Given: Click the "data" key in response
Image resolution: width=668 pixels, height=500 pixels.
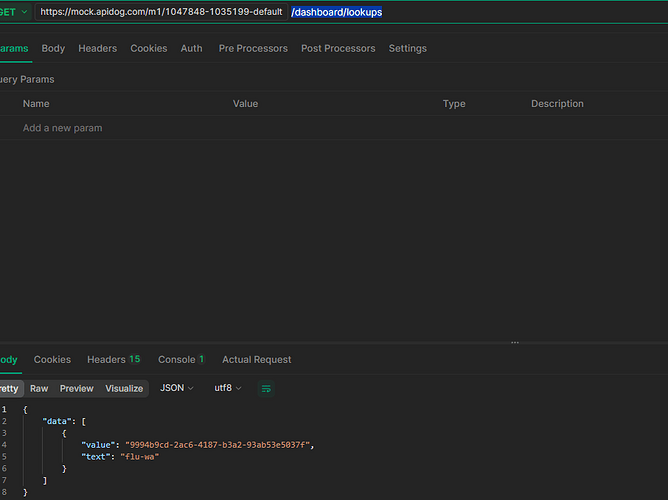Looking at the screenshot, I should 56,422.
